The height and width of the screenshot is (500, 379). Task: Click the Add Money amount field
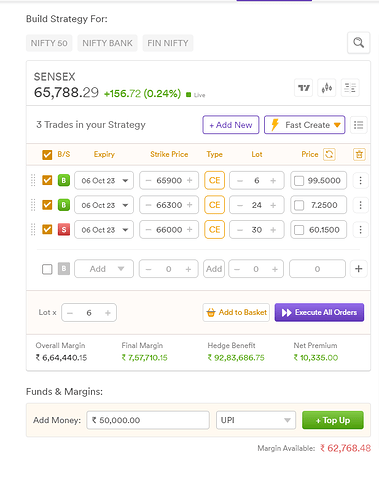(148, 420)
